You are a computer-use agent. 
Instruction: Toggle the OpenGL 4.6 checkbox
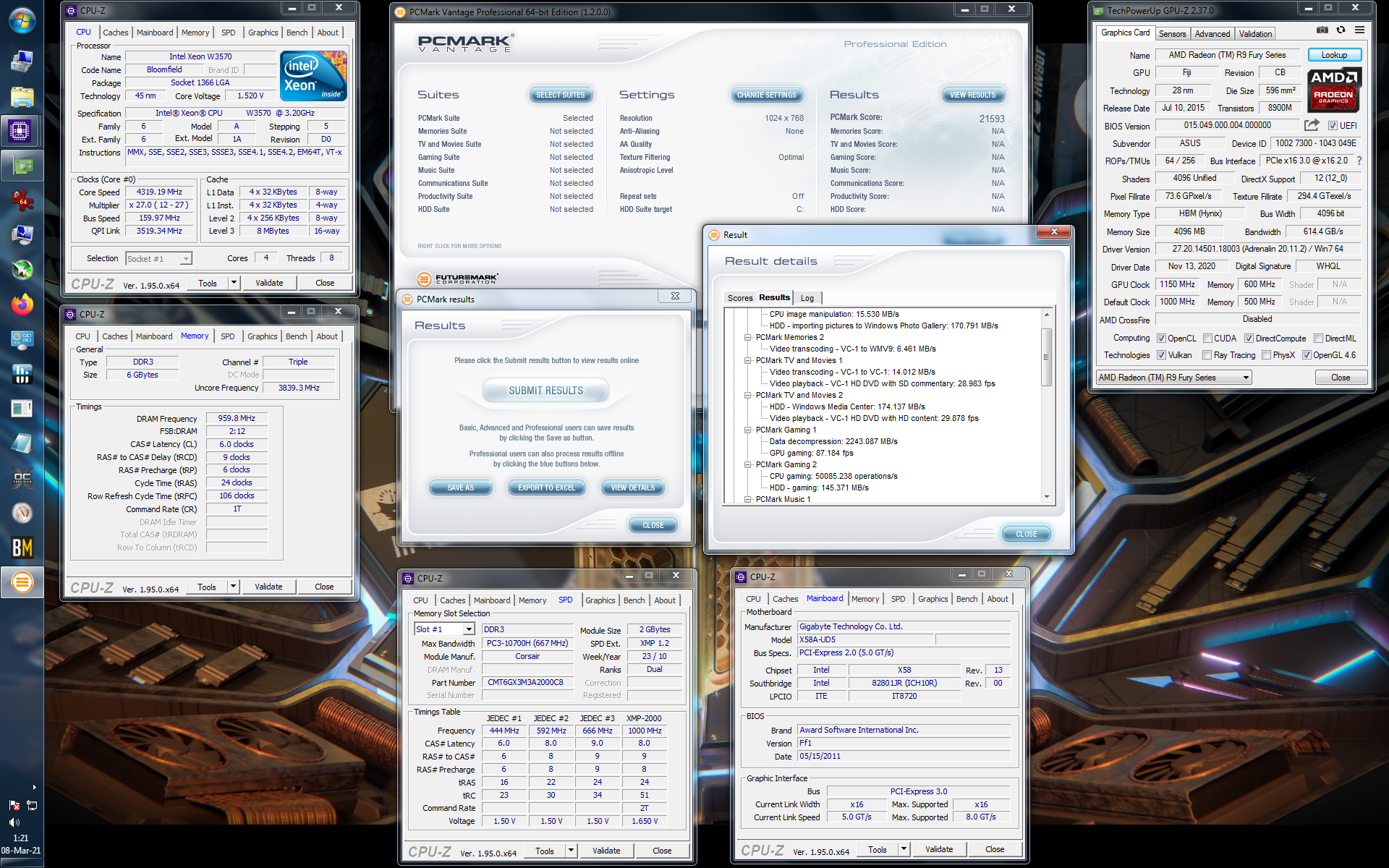[1307, 355]
